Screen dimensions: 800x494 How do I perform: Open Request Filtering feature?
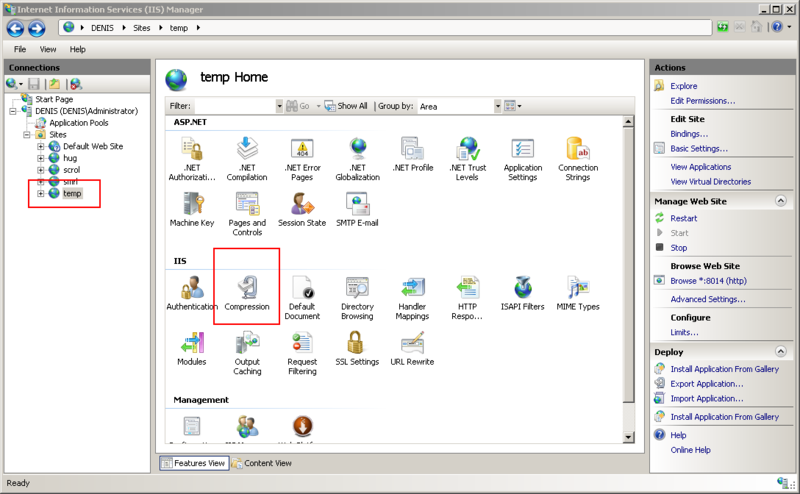302,353
